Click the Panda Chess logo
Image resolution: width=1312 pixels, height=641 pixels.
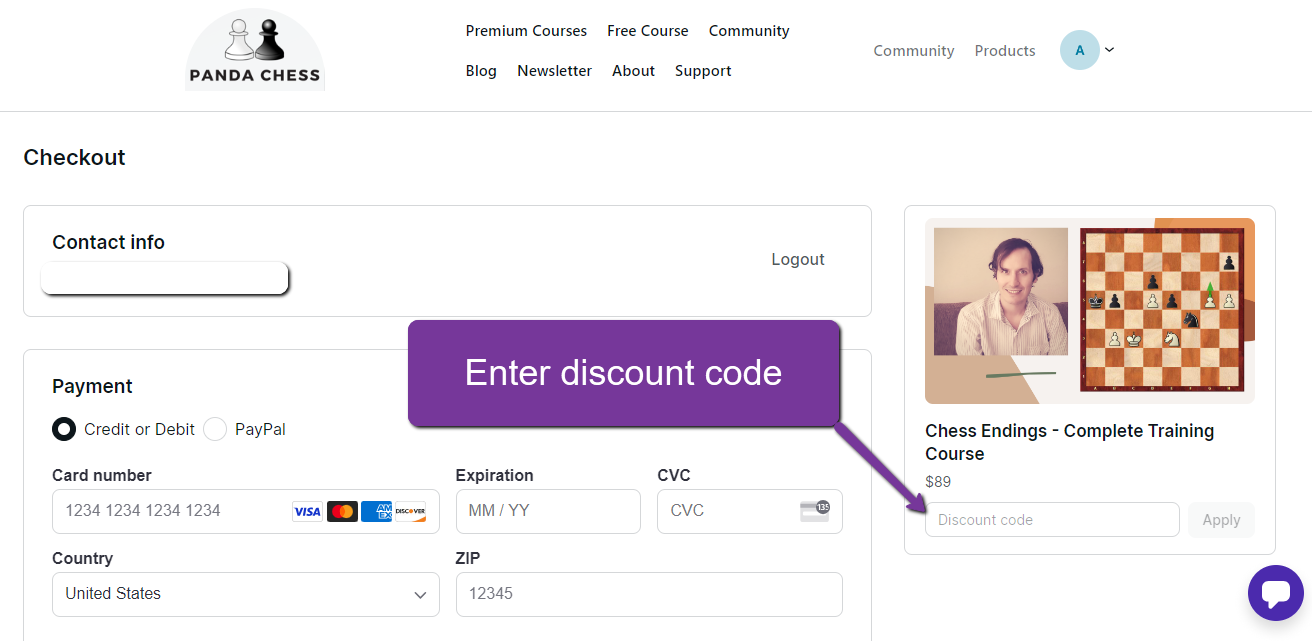click(255, 50)
